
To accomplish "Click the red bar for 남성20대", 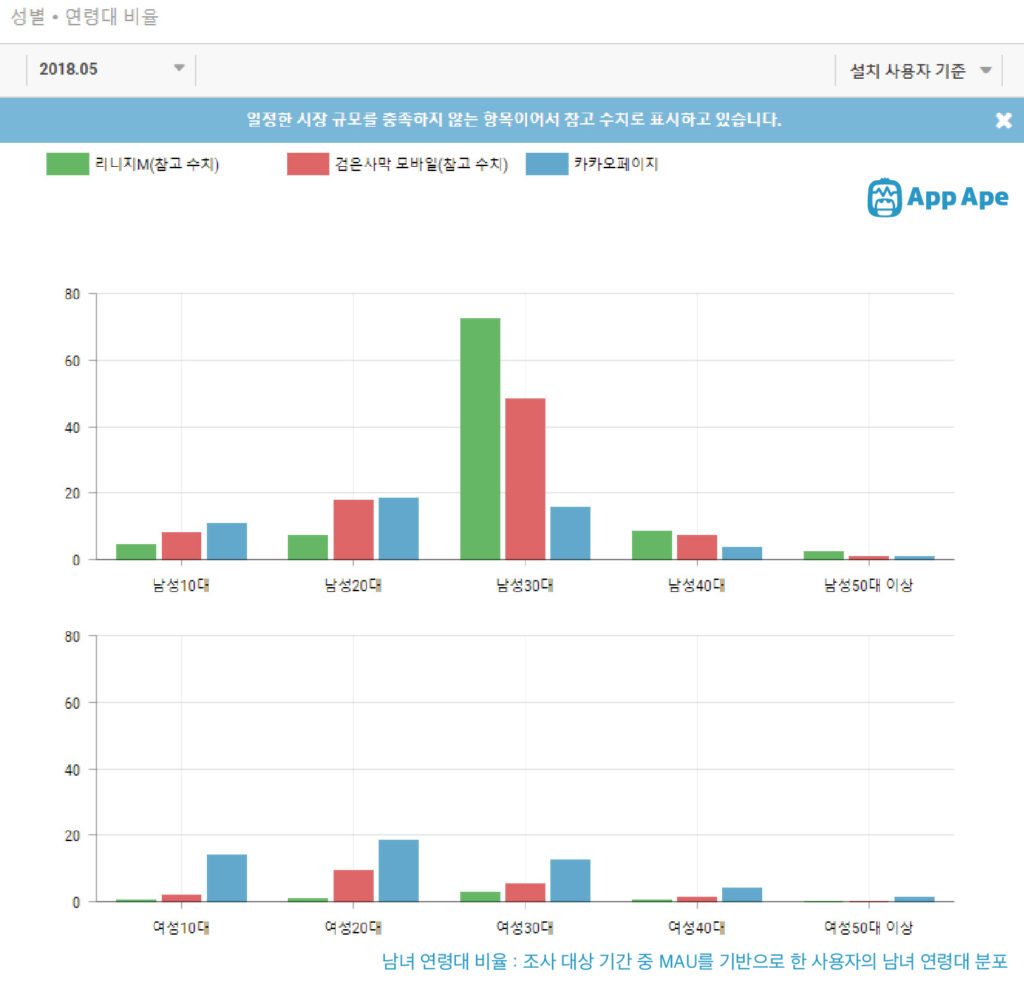I will (x=353, y=530).
